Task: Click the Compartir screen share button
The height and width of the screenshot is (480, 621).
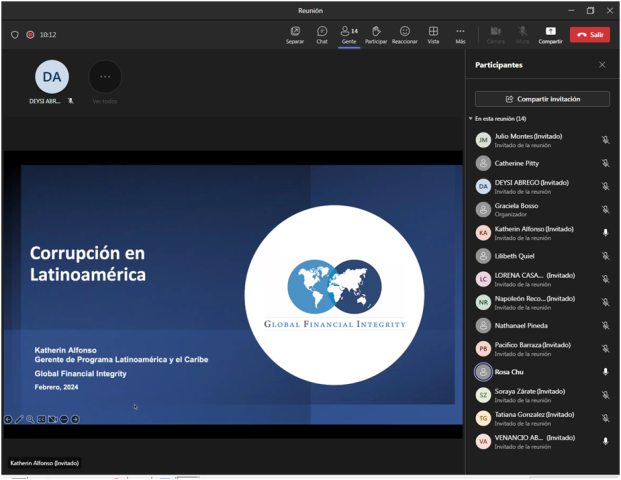Action: tap(551, 35)
